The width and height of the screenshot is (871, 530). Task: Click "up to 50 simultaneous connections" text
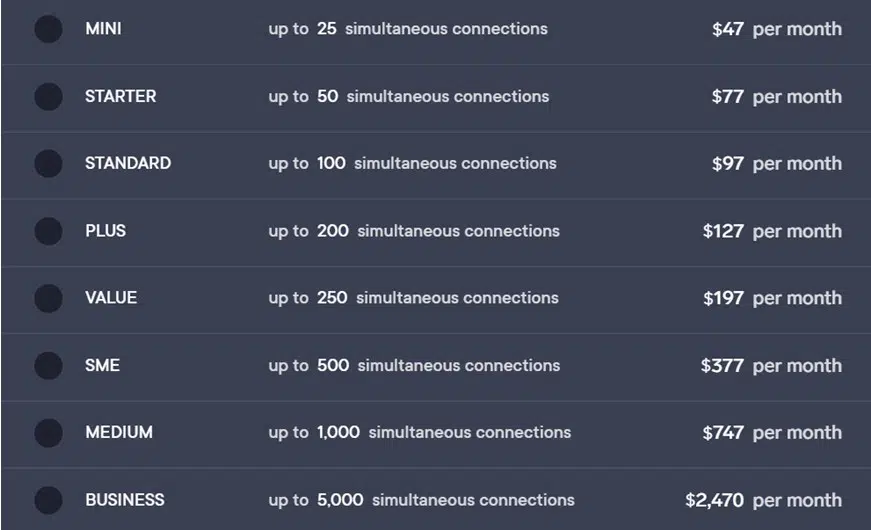coord(408,97)
